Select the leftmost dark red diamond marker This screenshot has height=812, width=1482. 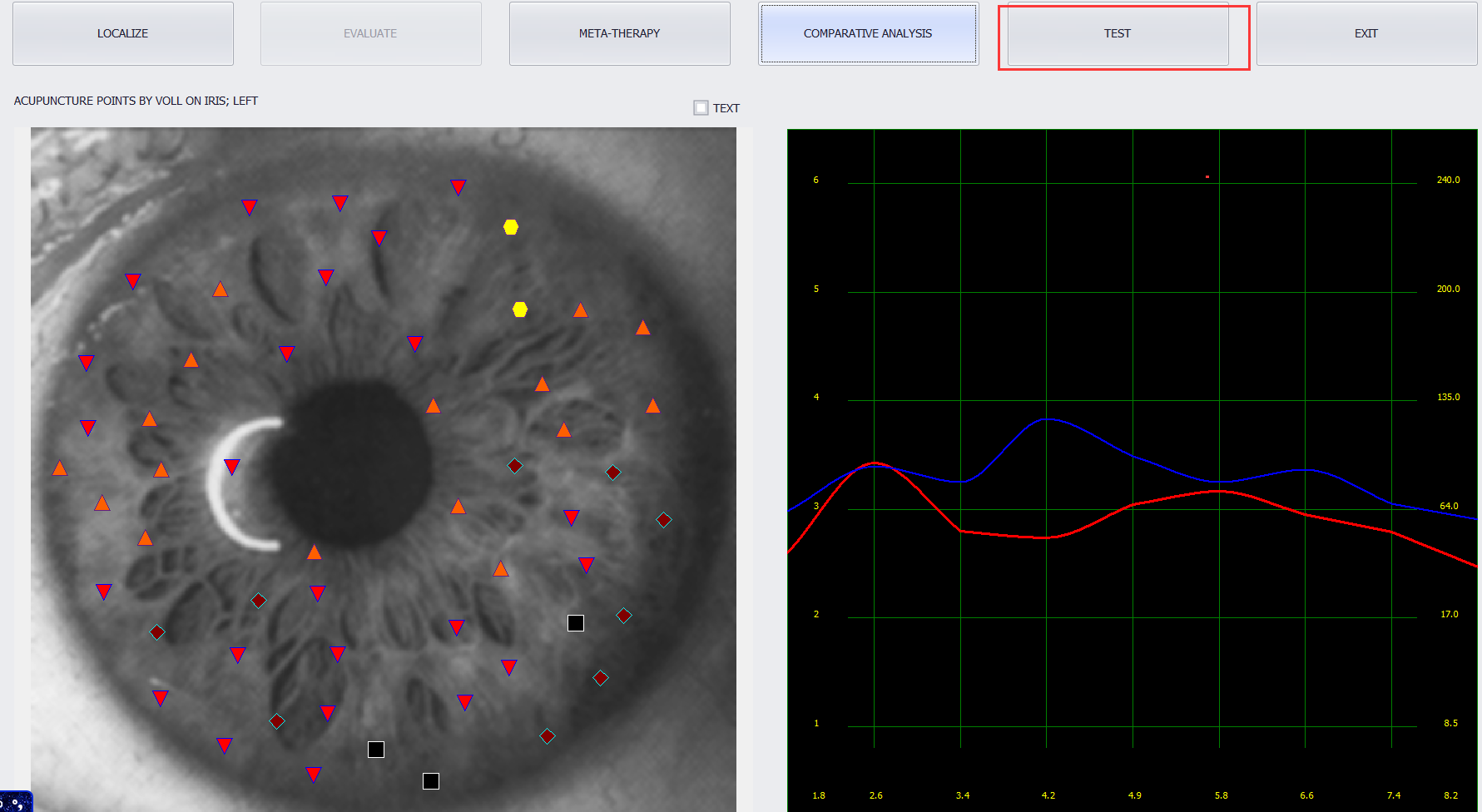click(x=157, y=632)
